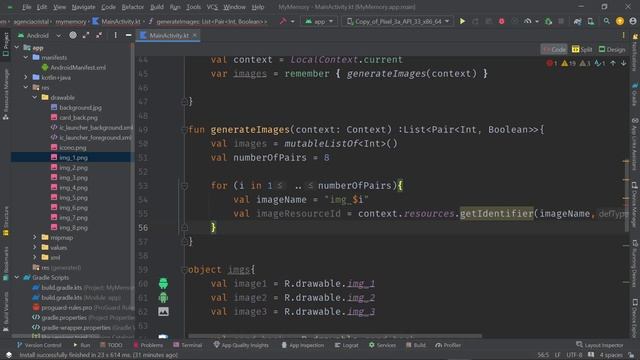Run the app with green play button
640x360 pixels.
tap(462, 21)
